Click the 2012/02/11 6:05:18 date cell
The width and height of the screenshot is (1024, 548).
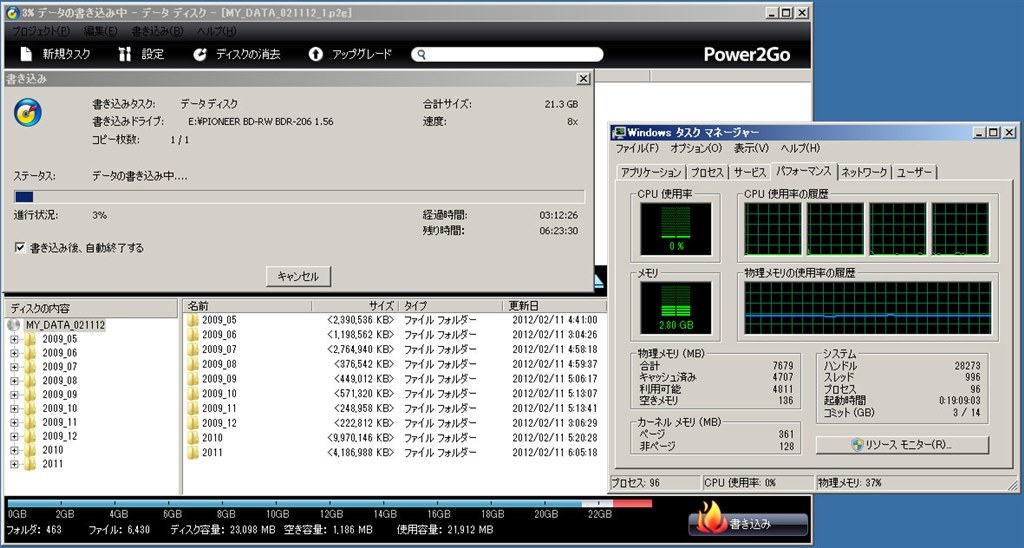click(554, 452)
